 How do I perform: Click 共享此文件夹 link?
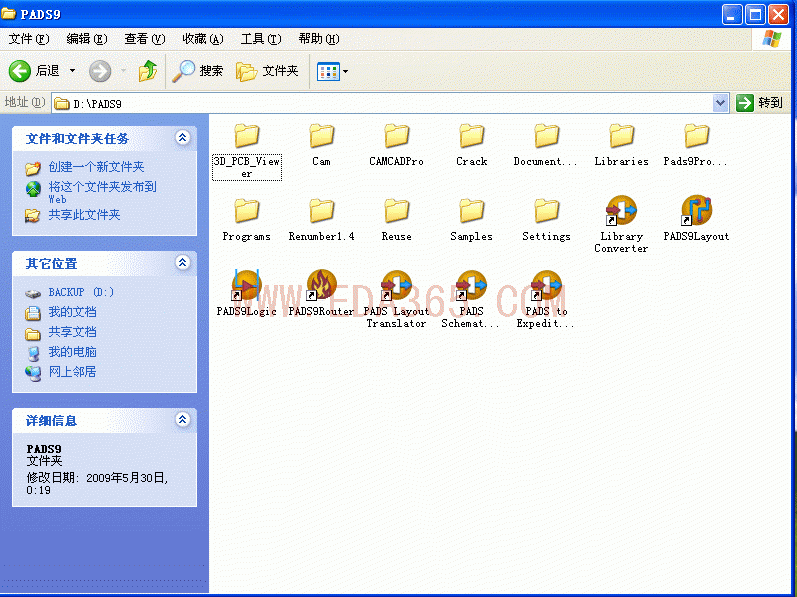point(84,215)
